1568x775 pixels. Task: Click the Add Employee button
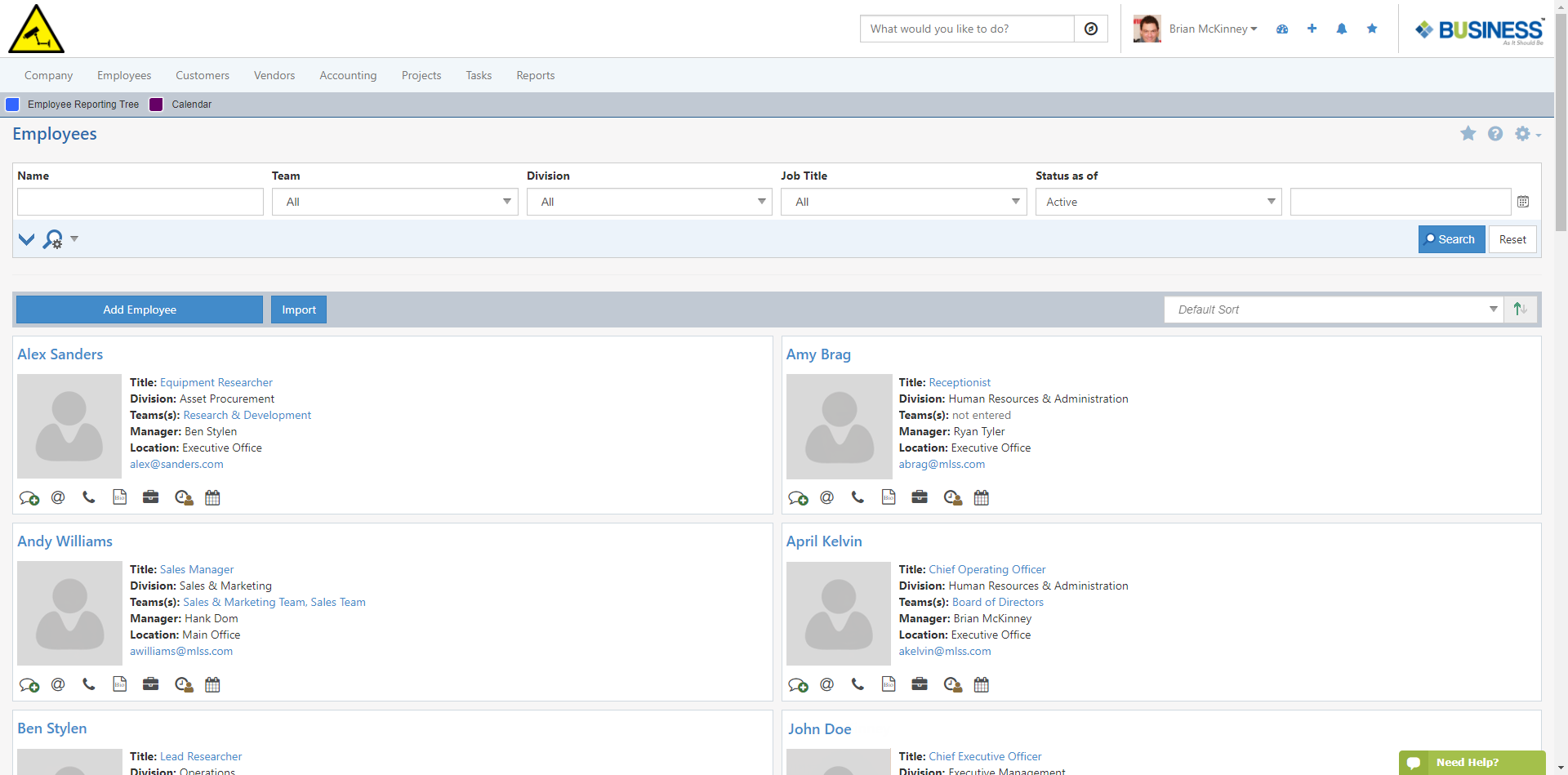140,310
